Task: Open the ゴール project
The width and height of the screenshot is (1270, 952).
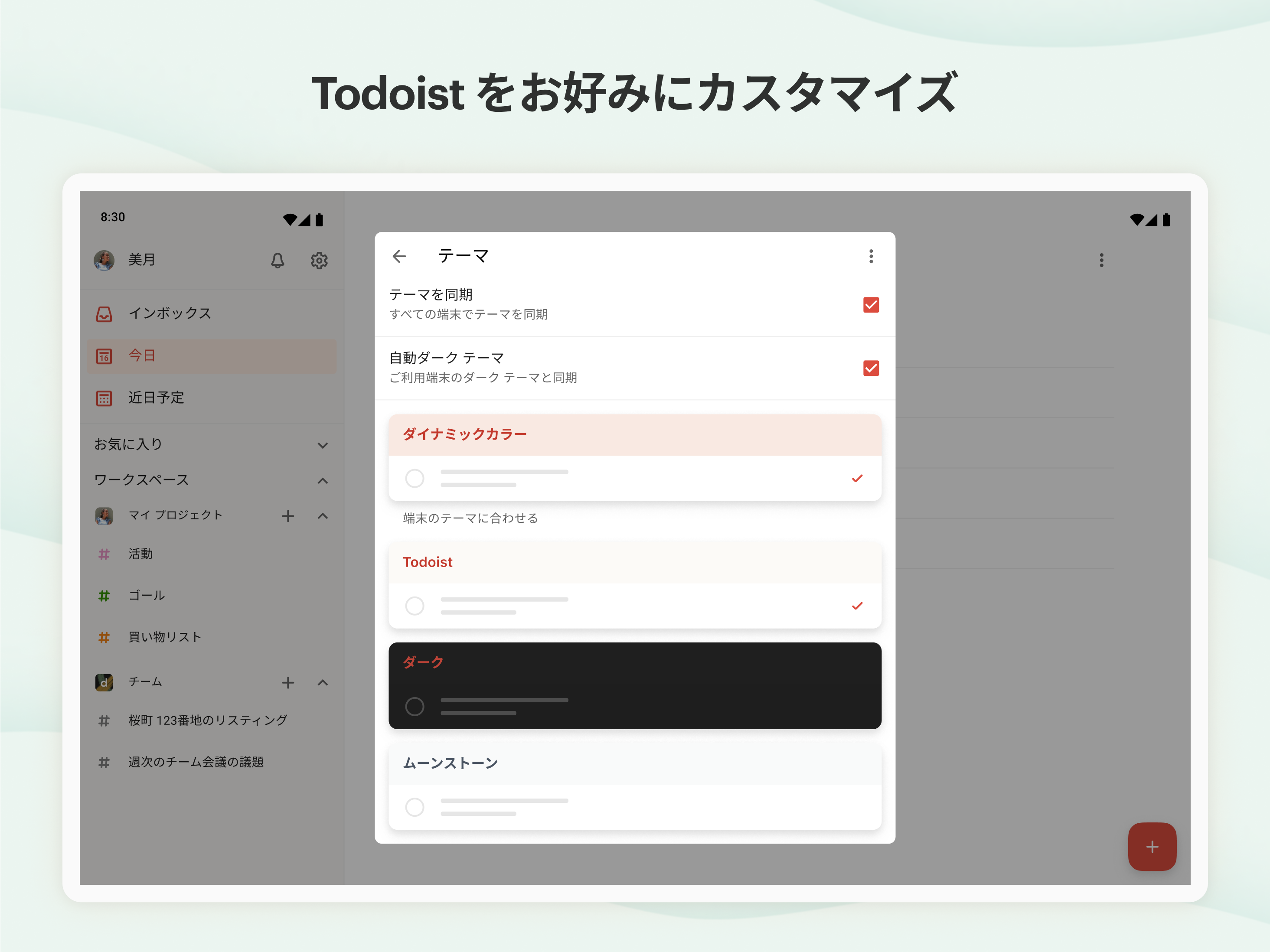Action: (x=211, y=596)
